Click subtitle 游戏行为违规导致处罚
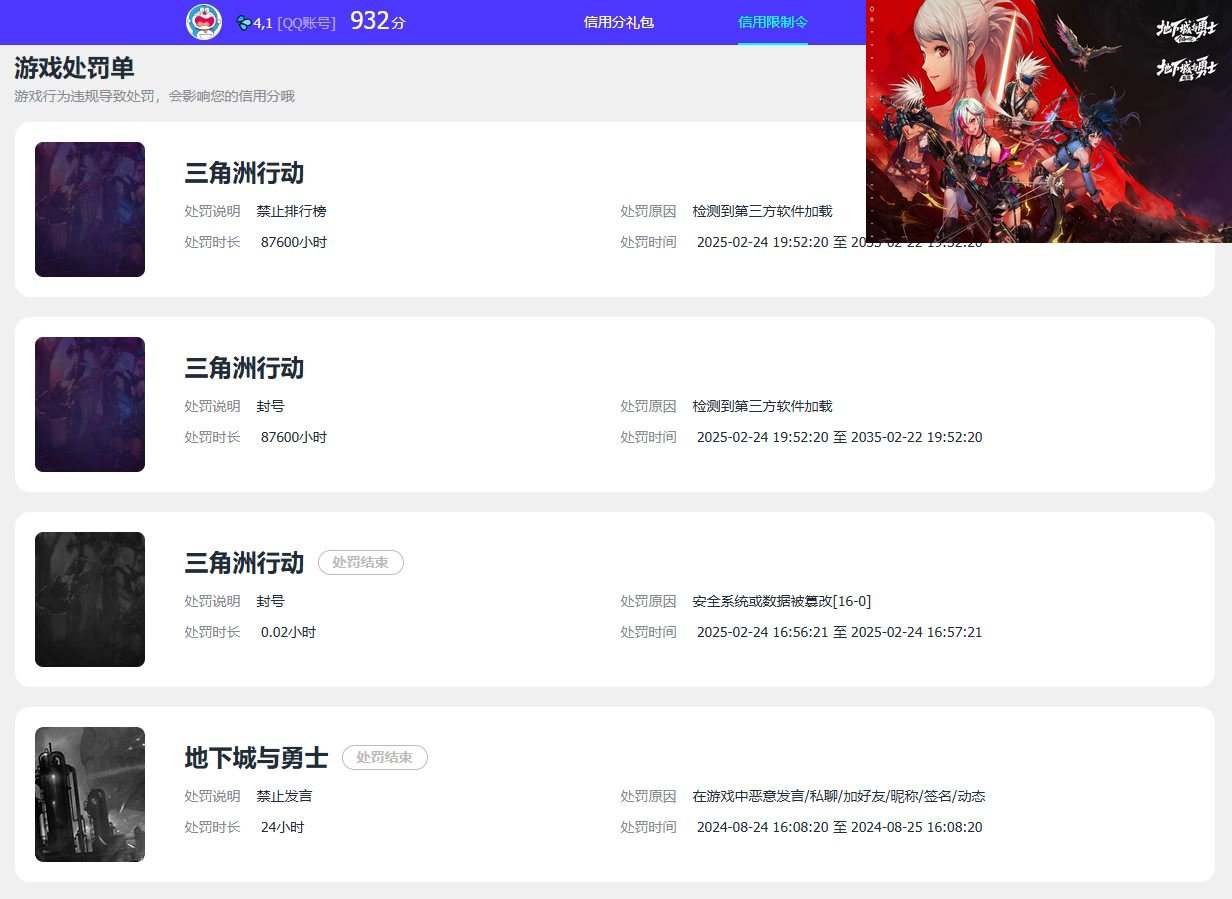The image size is (1232, 899). 154,96
